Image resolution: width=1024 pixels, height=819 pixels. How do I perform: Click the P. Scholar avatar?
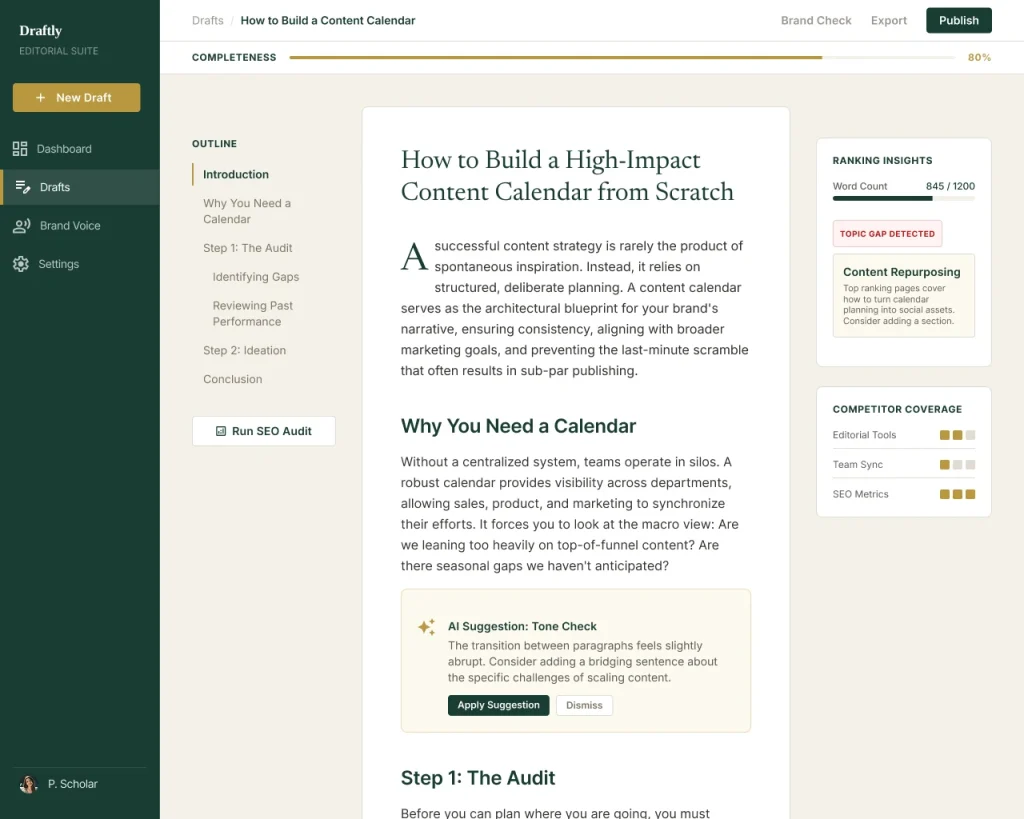pos(28,784)
